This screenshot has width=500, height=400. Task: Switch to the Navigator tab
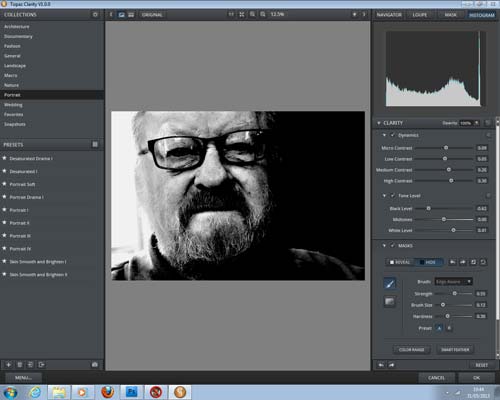[x=389, y=15]
